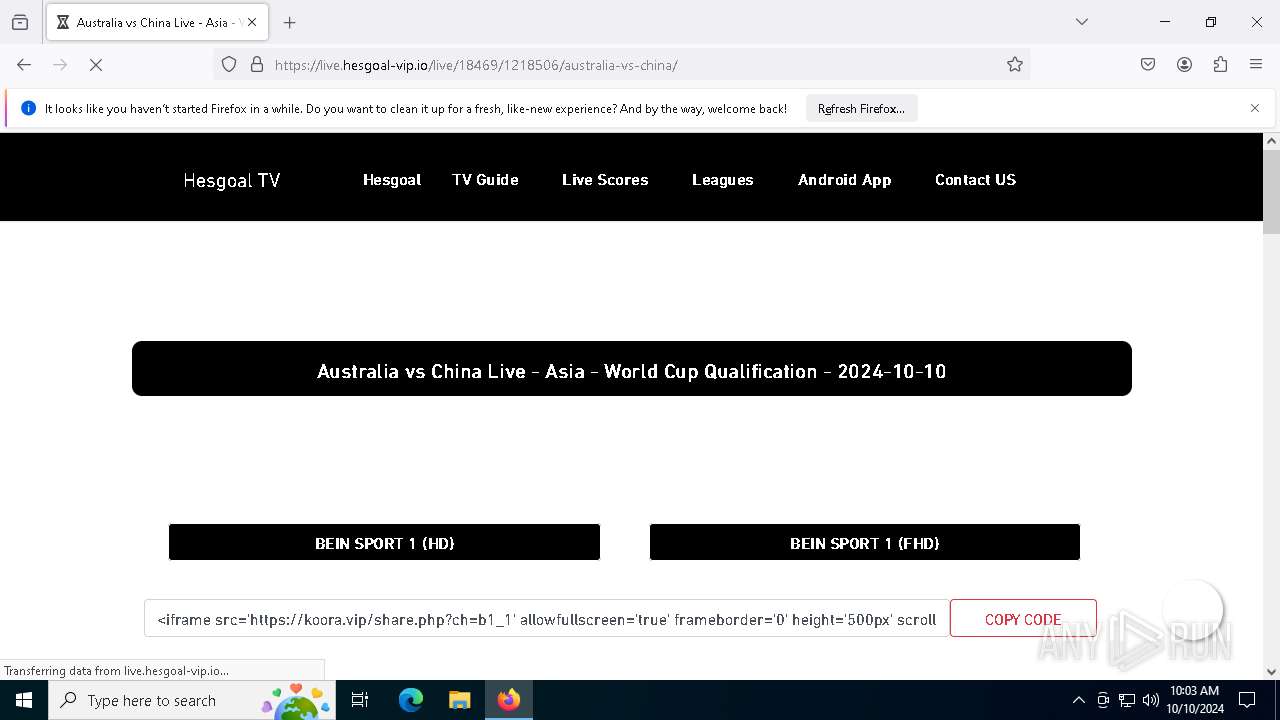Image resolution: width=1280 pixels, height=720 pixels.
Task: Click the Australia vs China tab
Action: click(x=157, y=22)
